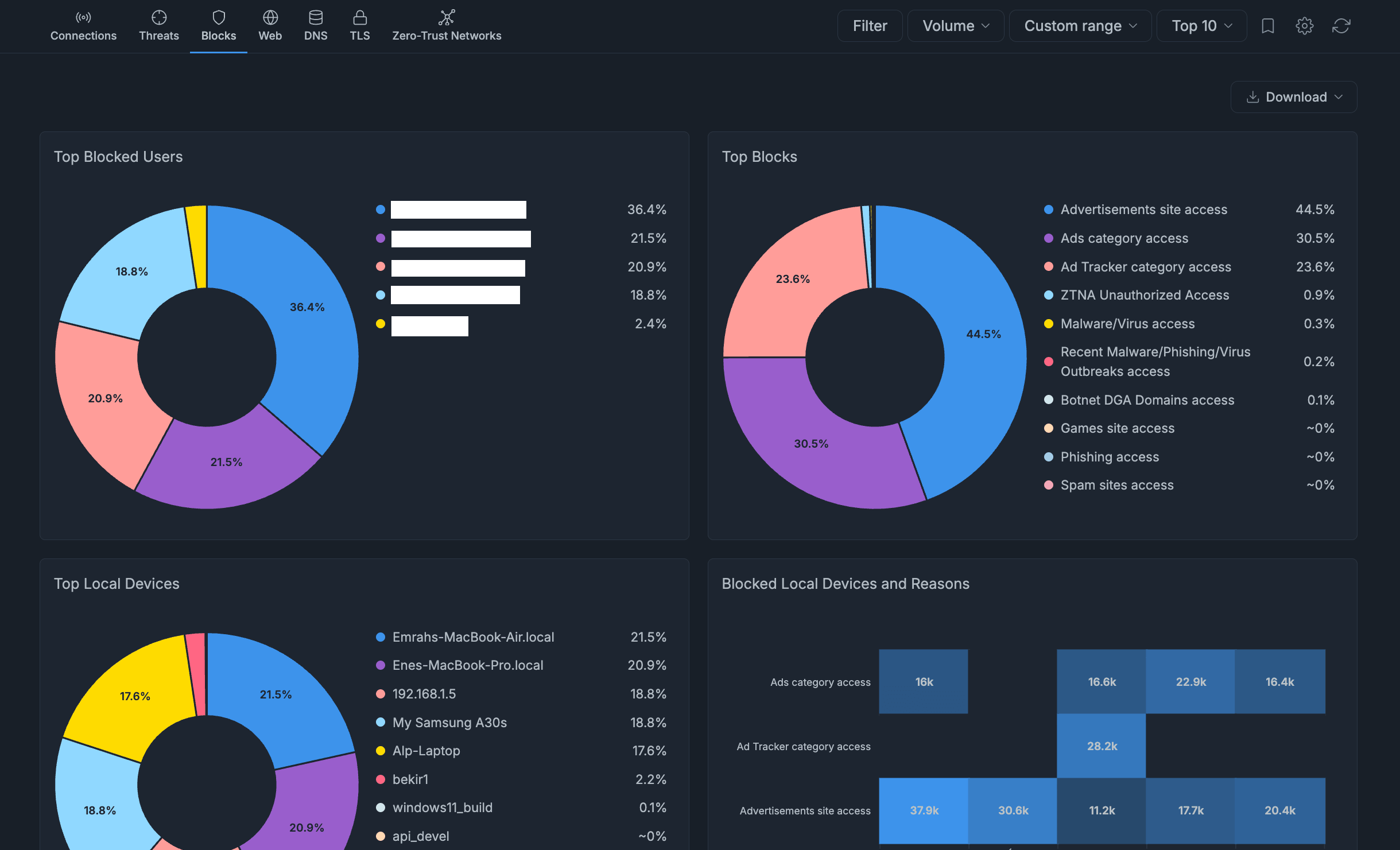This screenshot has height=850, width=1400.
Task: Refresh the dashboard with reload icon
Action: [1341, 26]
